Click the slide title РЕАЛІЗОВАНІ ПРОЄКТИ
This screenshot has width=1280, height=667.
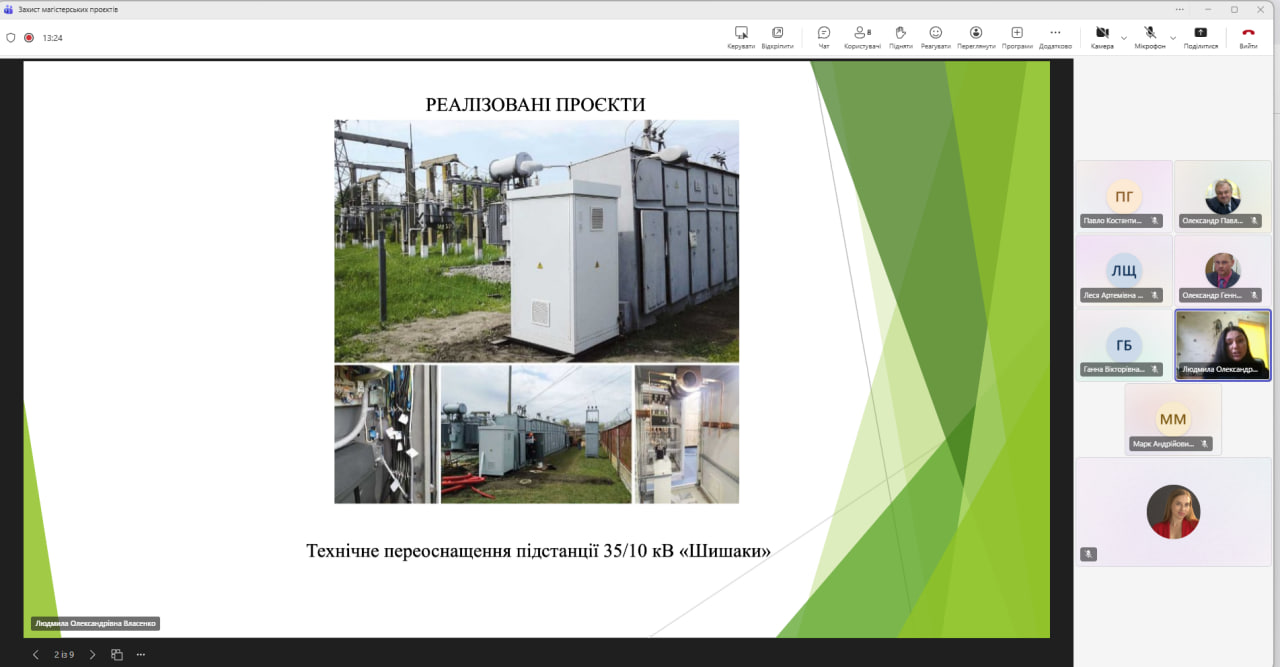pos(536,104)
